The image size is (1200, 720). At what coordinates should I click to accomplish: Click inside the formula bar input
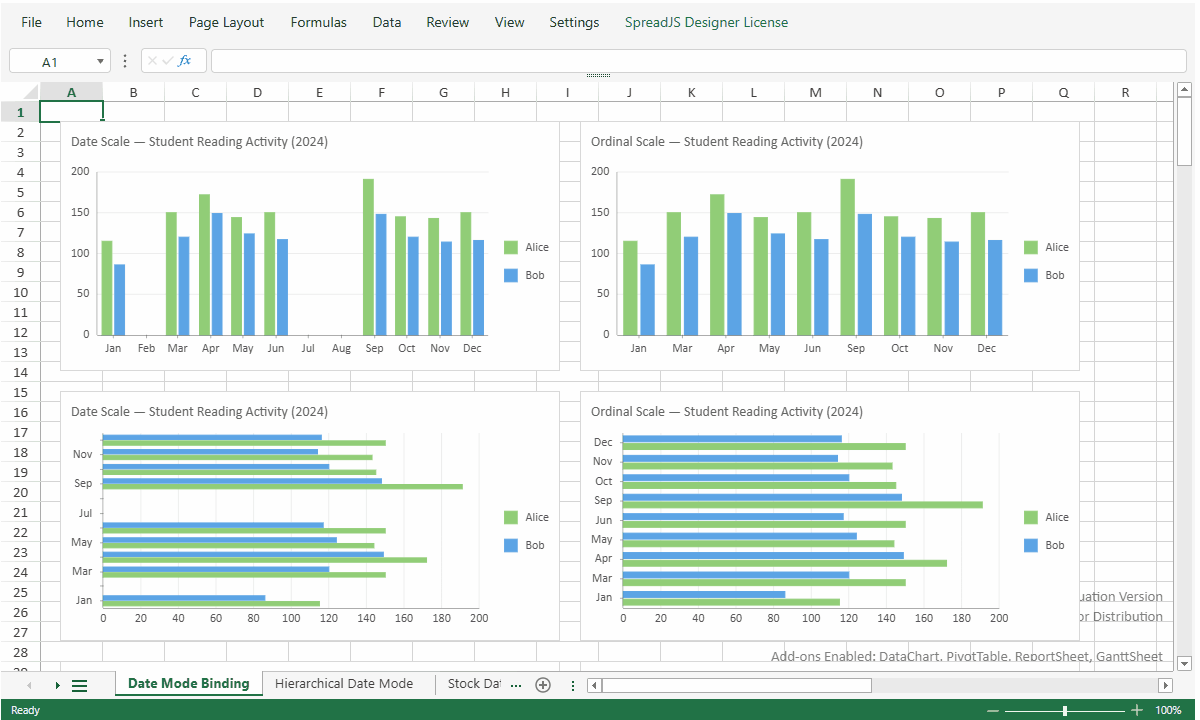[x=698, y=61]
